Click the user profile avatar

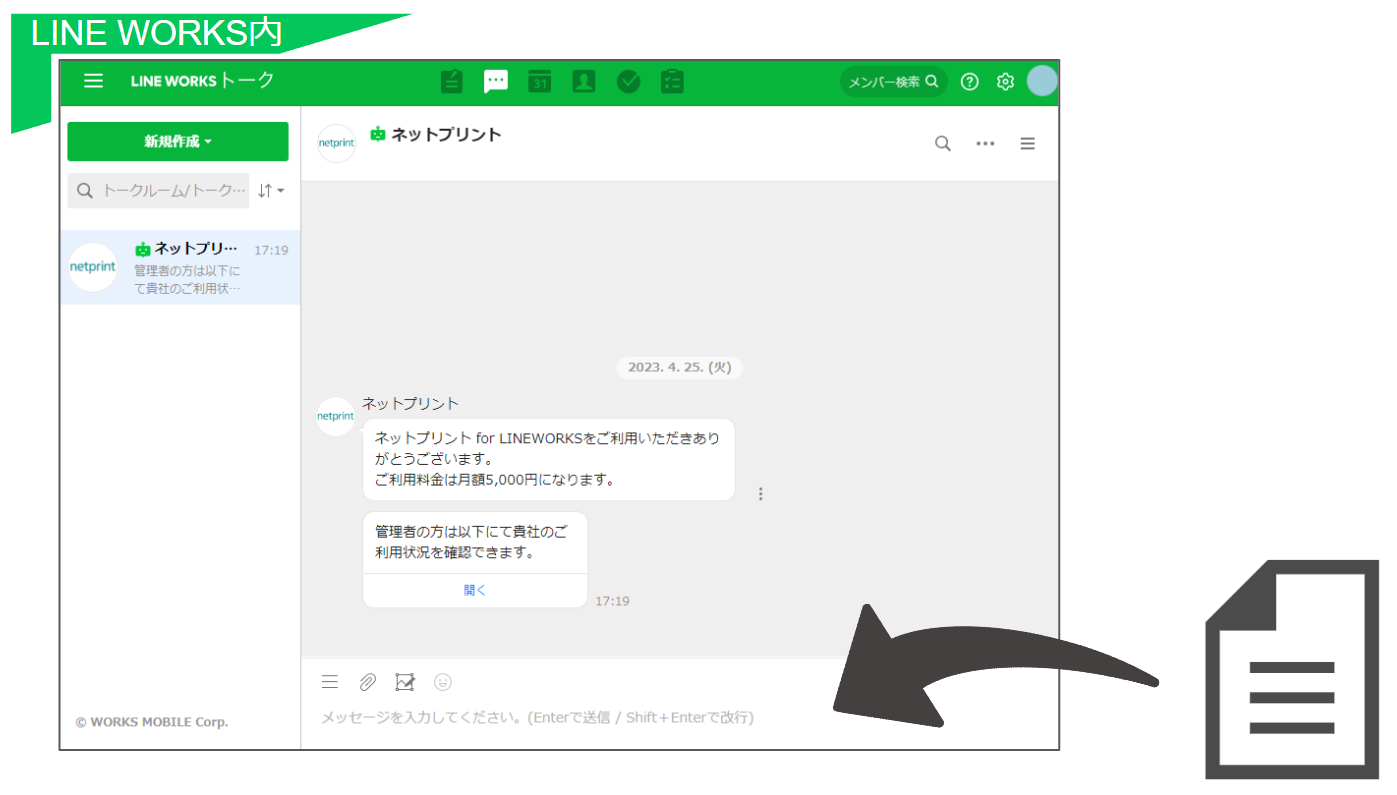(1042, 81)
